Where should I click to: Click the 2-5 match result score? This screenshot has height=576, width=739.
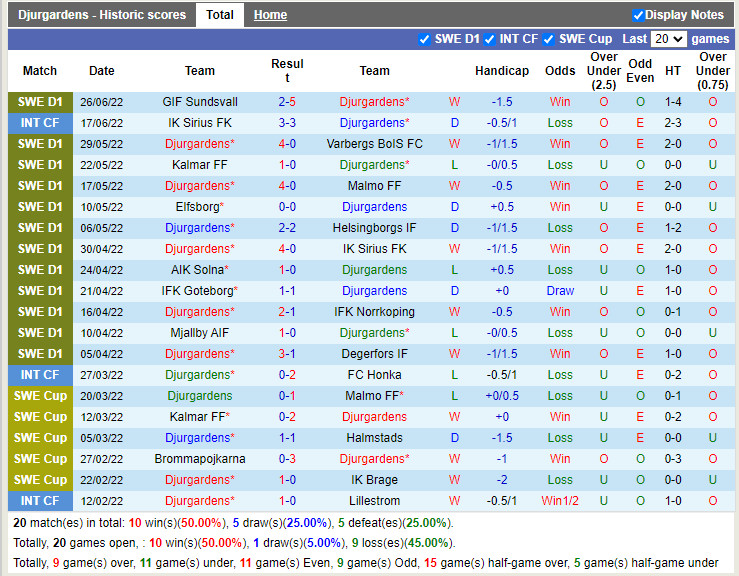click(x=287, y=102)
